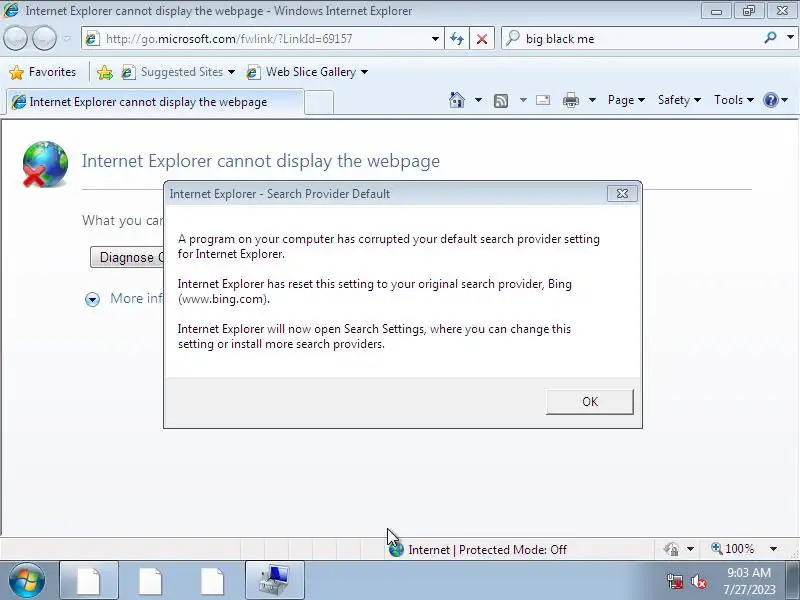Expand the Suggested Sites dropdown arrow
This screenshot has height=600, width=800.
(232, 72)
